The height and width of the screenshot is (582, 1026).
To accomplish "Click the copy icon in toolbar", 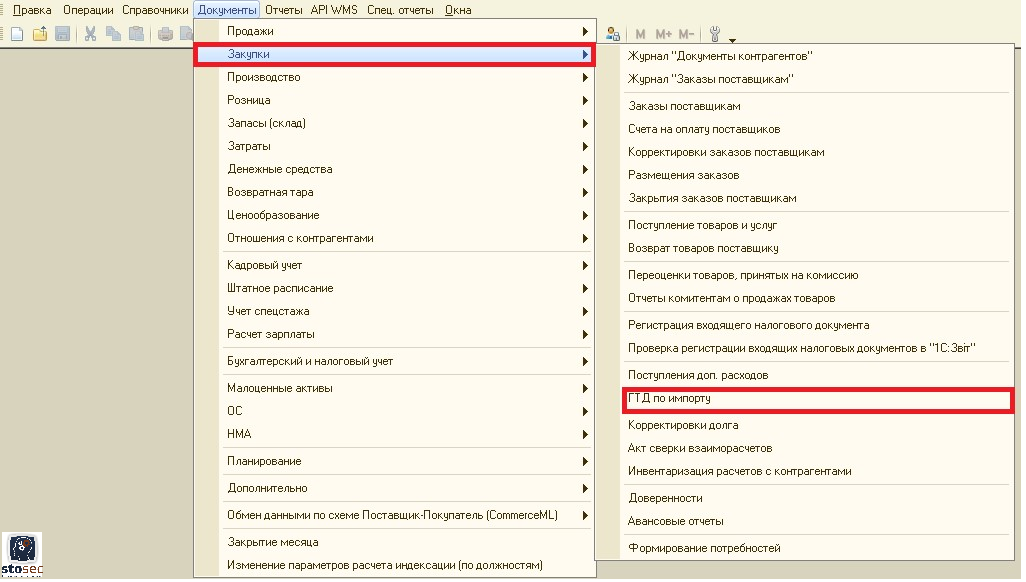I will [x=113, y=34].
